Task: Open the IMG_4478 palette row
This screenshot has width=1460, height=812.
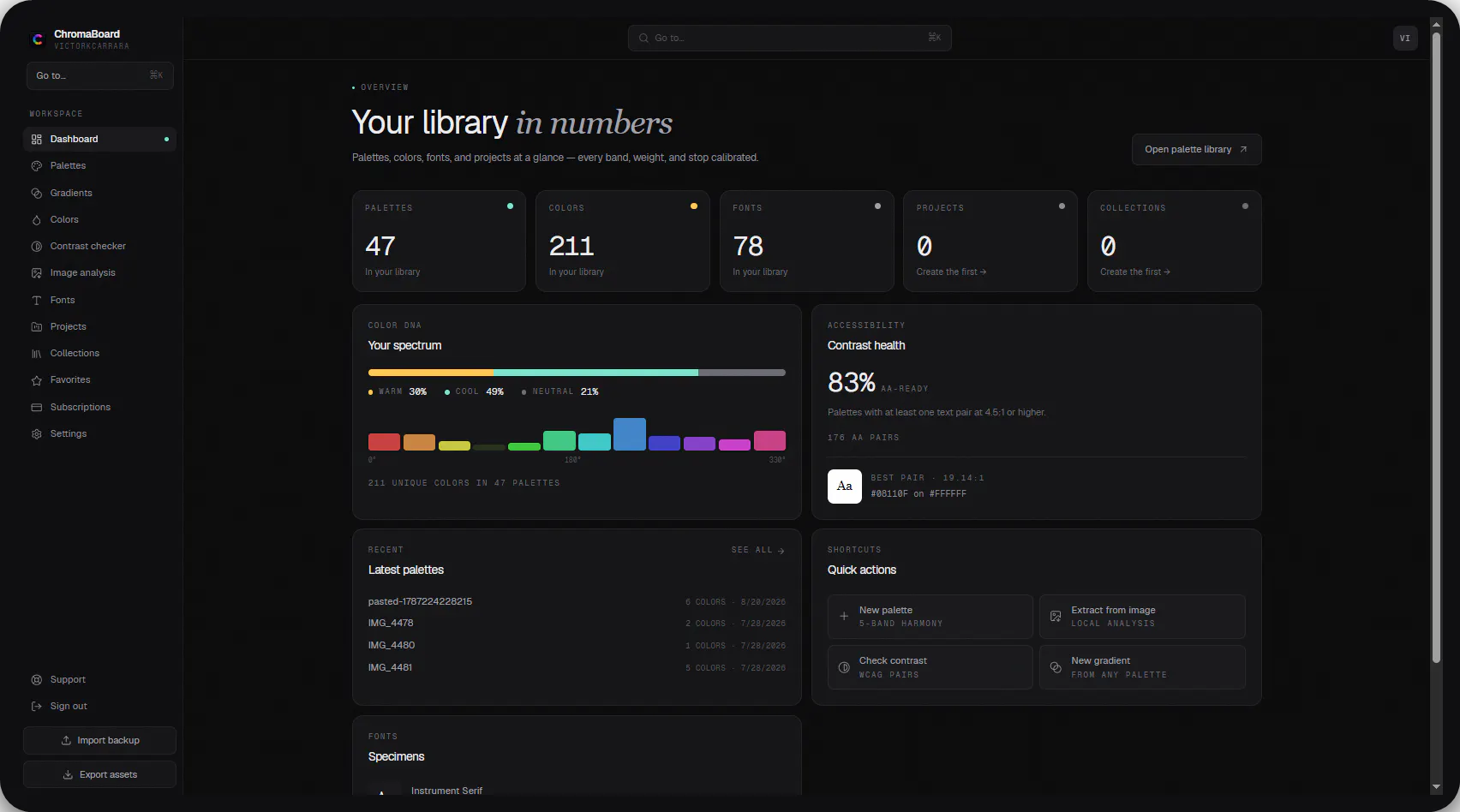Action: [x=577, y=623]
